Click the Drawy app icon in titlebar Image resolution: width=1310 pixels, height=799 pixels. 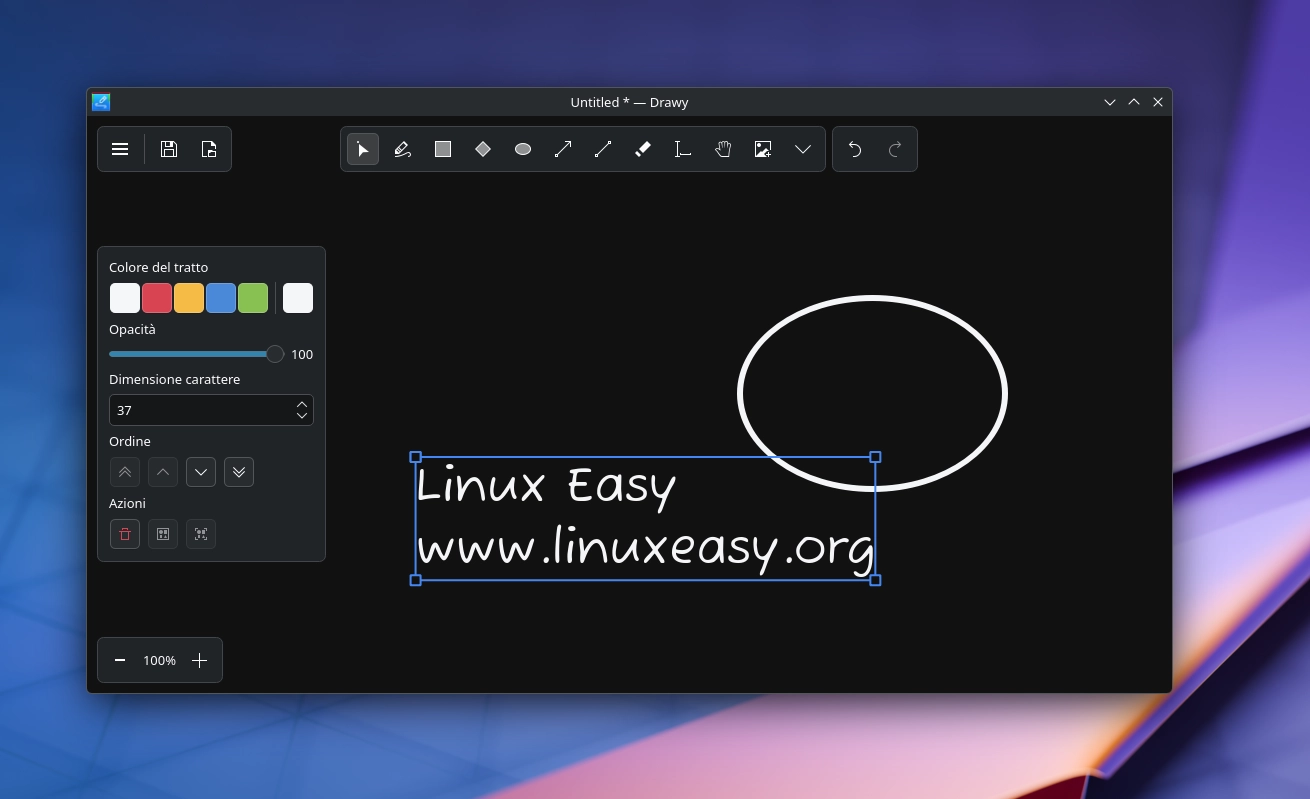101,102
